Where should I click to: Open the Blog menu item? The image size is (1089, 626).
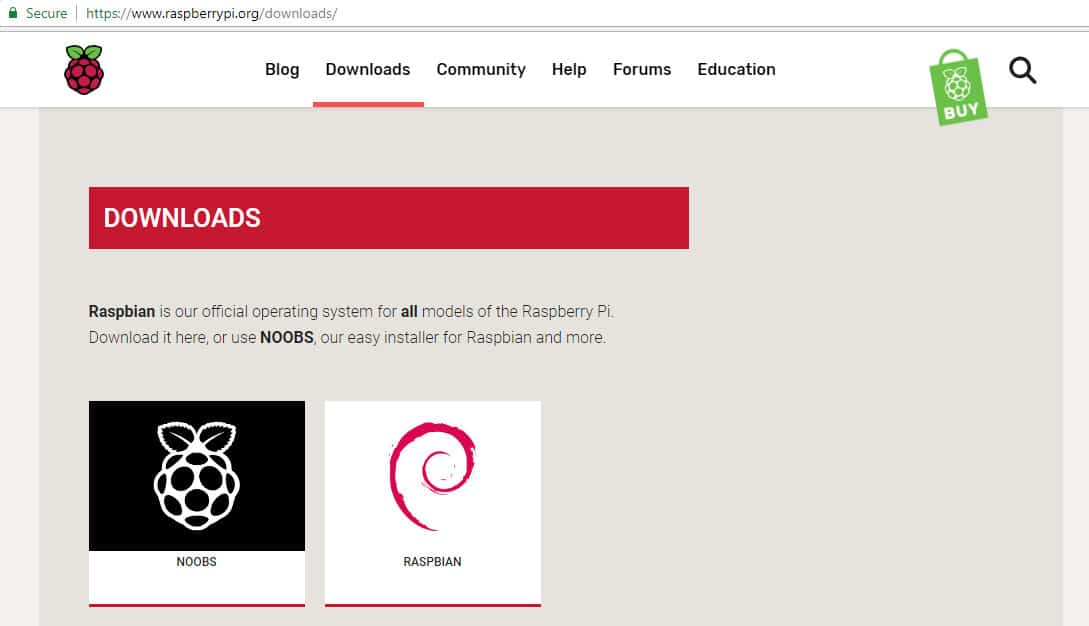[x=282, y=69]
